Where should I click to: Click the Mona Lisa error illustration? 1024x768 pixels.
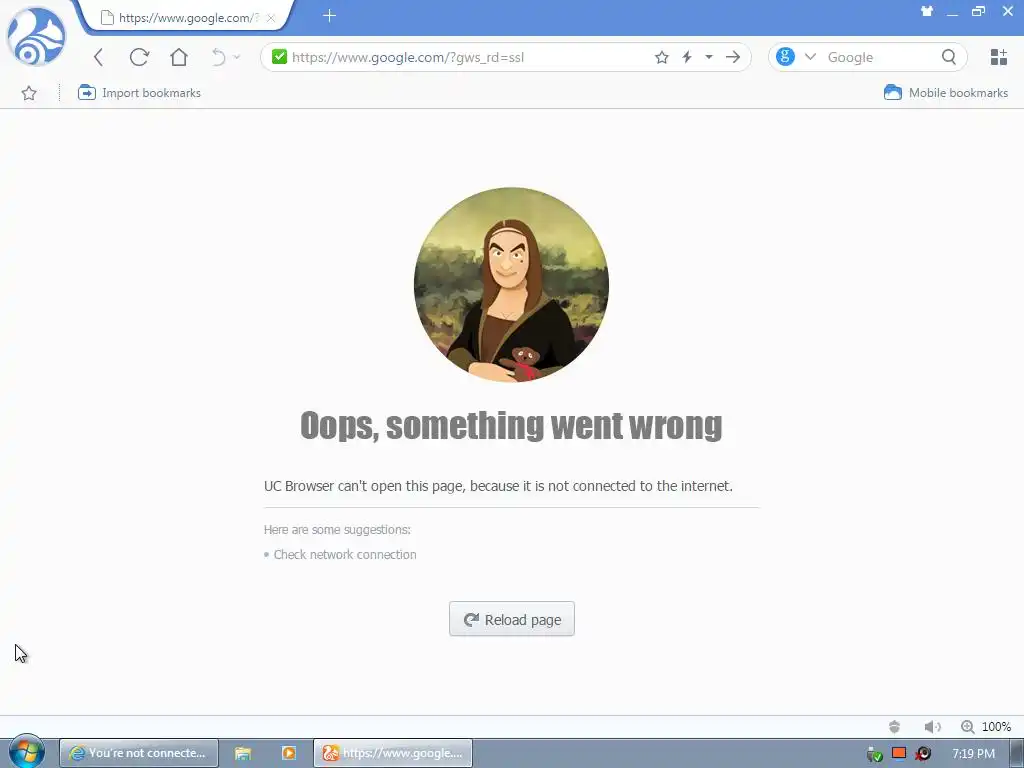coord(511,285)
